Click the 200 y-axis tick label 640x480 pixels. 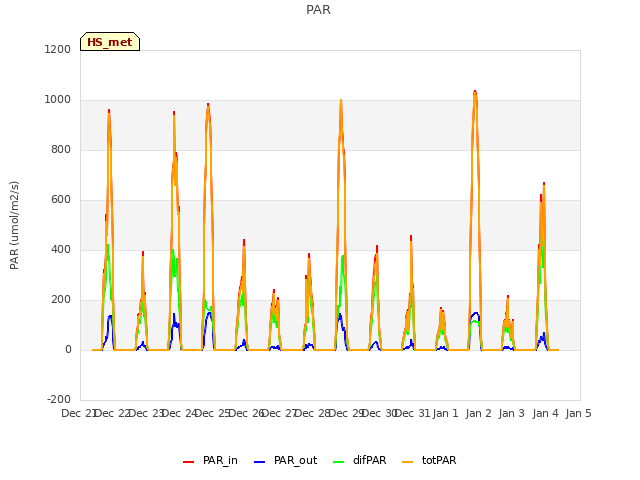point(61,300)
